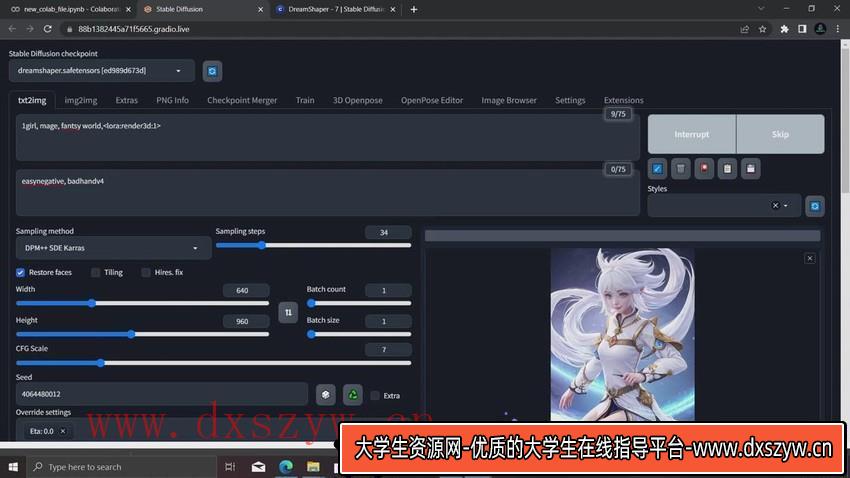Refresh the Styles list
Screen dimensions: 850x478
point(814,206)
